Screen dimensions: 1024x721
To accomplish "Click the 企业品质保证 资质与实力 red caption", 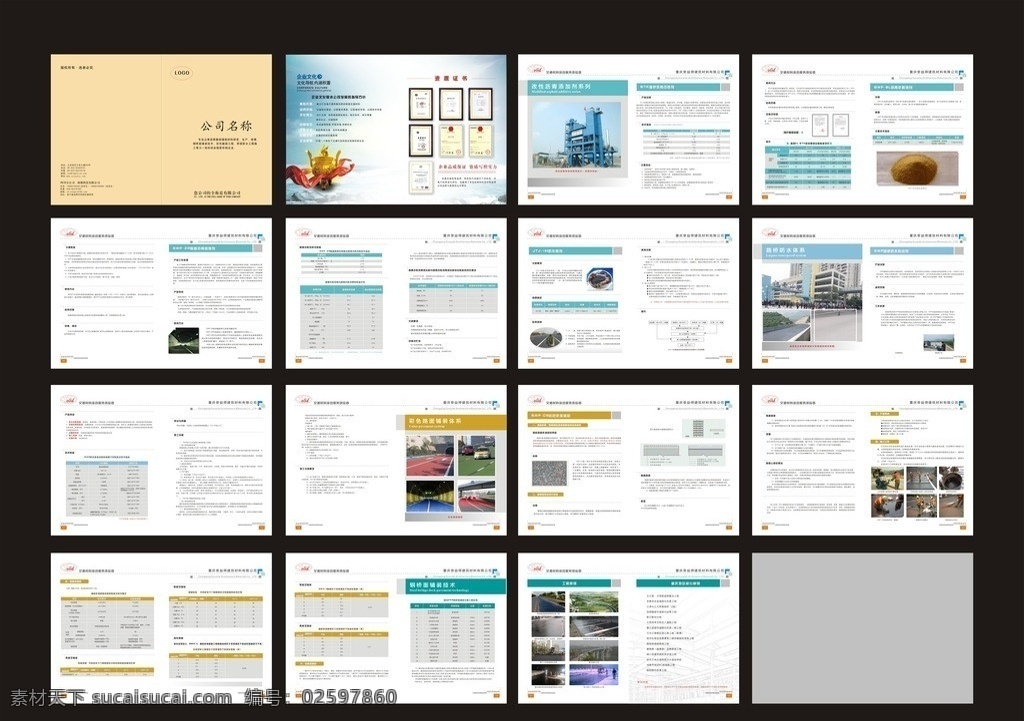I will [467, 167].
